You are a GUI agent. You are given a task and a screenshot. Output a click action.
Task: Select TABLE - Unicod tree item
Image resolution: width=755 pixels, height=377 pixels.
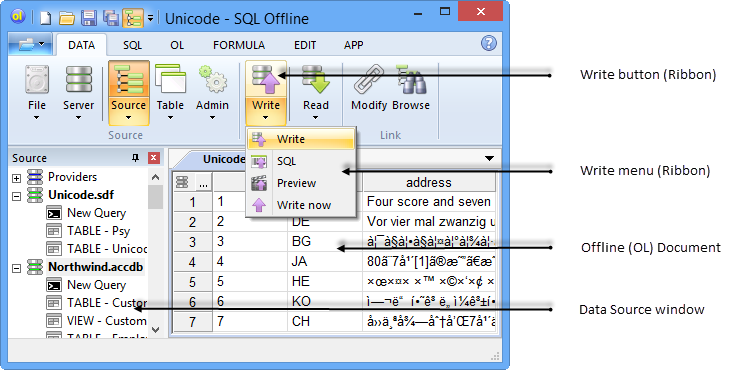[107, 248]
